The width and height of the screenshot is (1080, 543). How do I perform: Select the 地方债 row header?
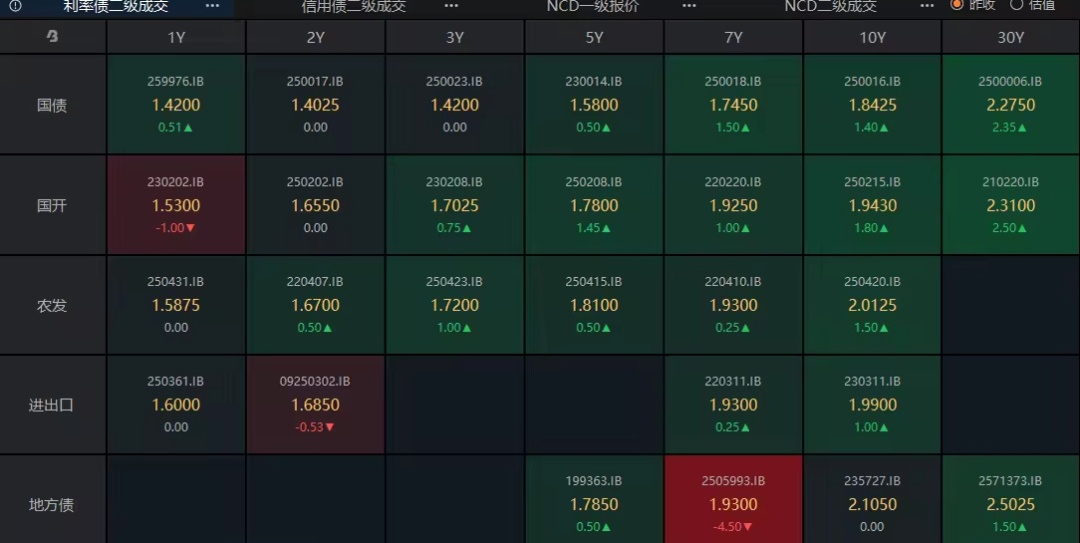click(52, 504)
